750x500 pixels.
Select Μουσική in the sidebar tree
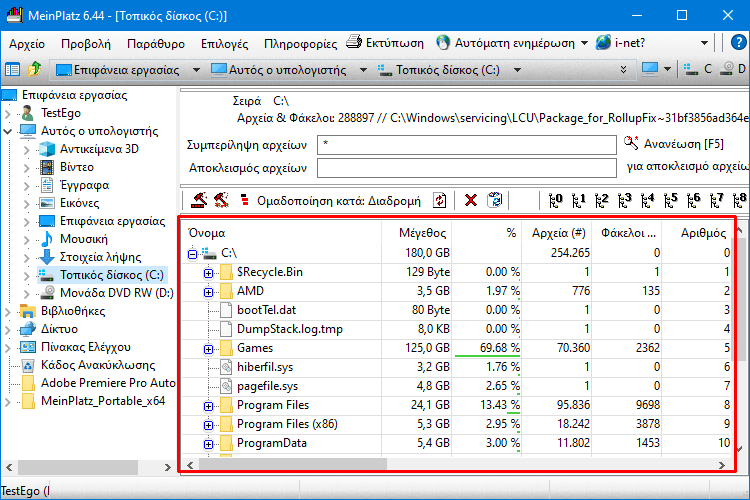[x=84, y=239]
